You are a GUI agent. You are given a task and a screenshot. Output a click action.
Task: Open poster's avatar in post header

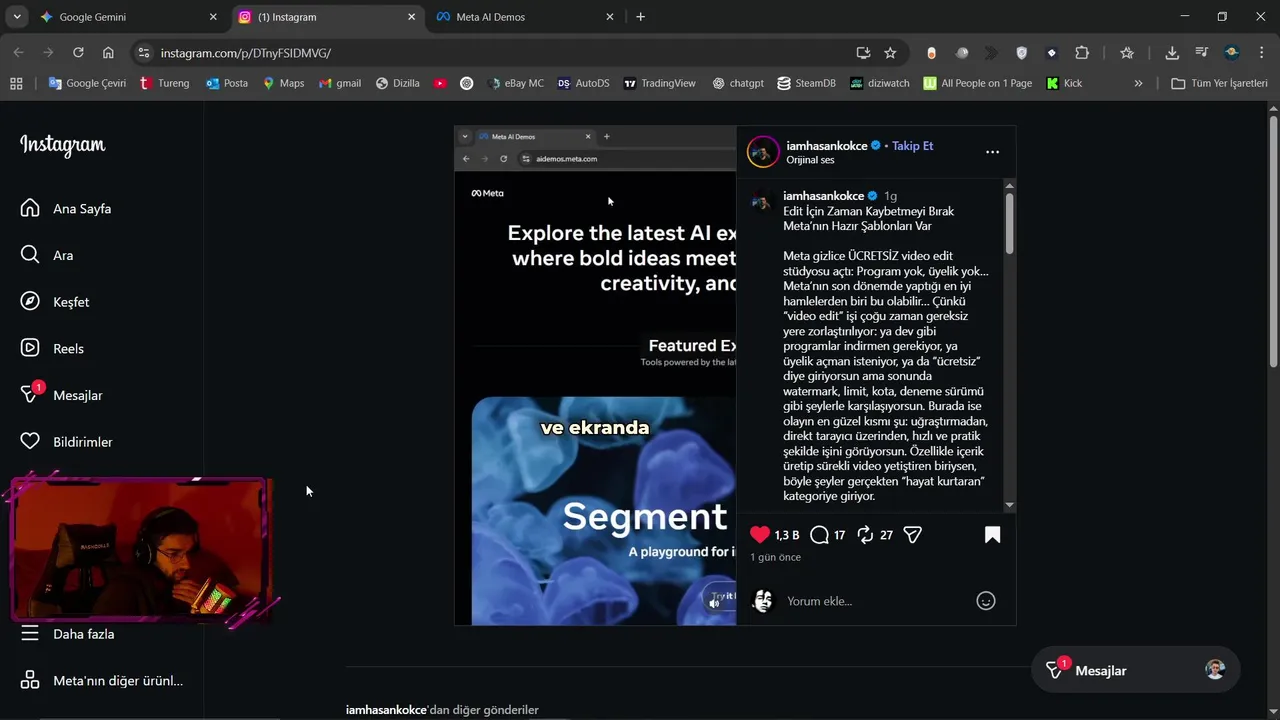point(763,152)
